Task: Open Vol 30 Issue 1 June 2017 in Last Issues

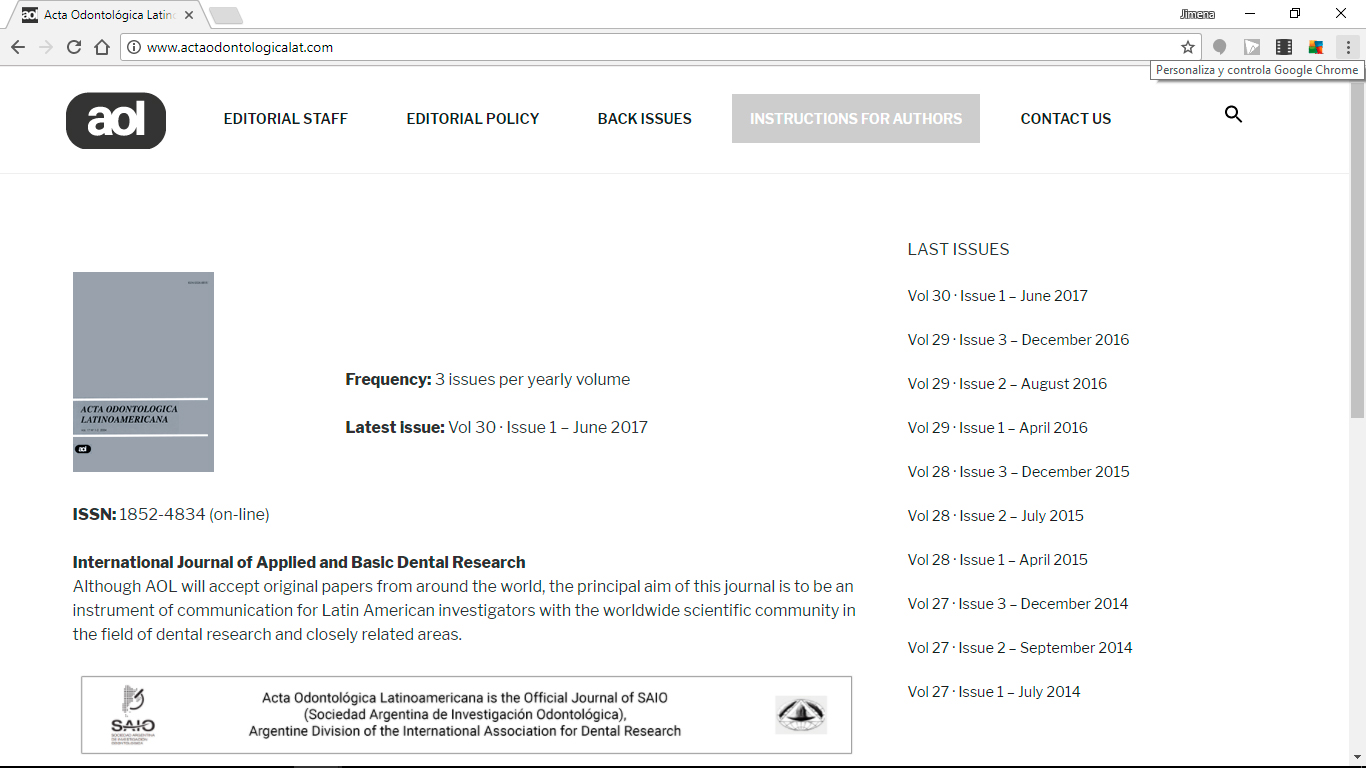Action: 997,296
